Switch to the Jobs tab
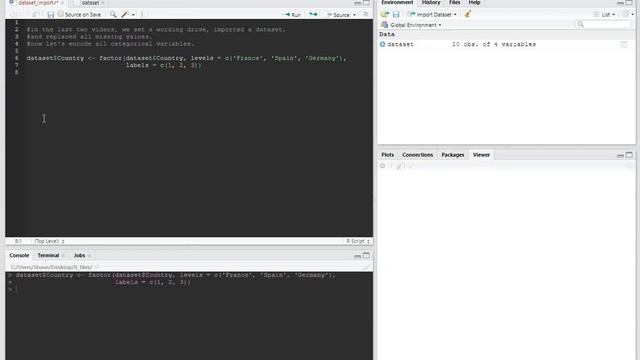The image size is (640, 360). coord(79,256)
